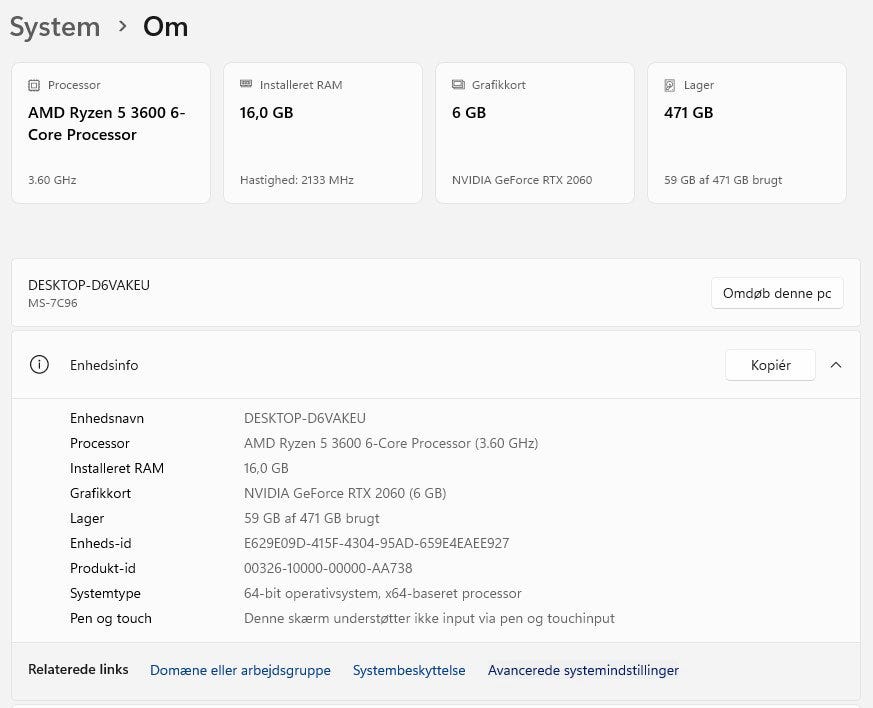
Task: Rename PC with Omdøb denne pc
Action: 777,293
